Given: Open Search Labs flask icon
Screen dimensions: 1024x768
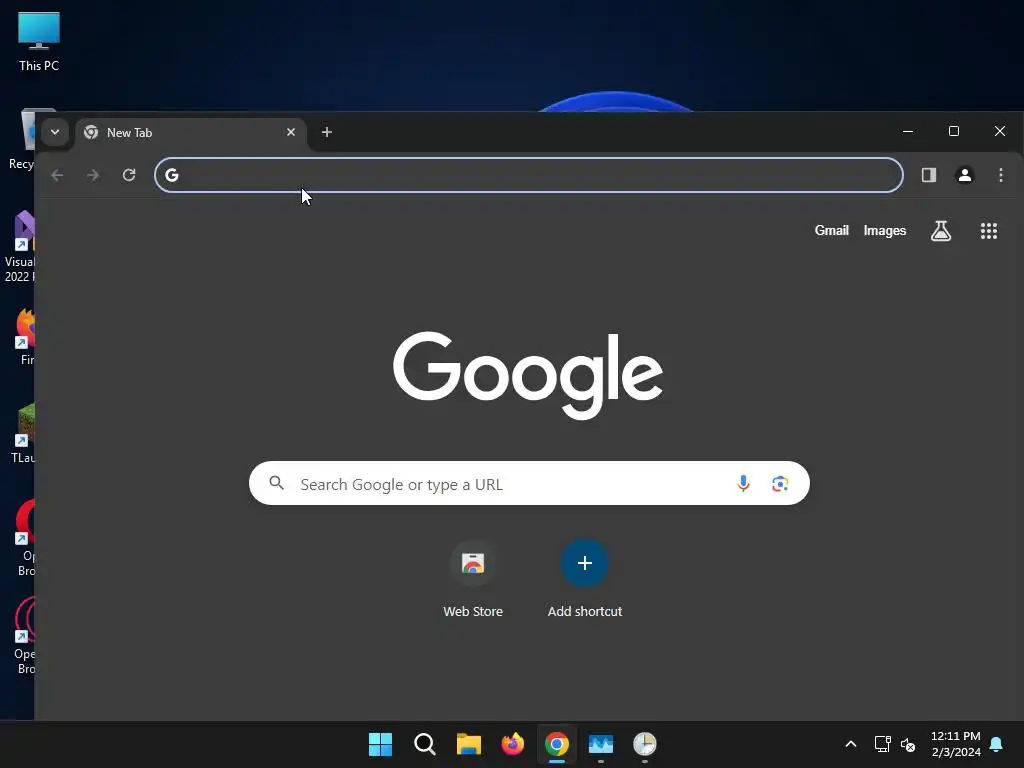Looking at the screenshot, I should (x=940, y=231).
